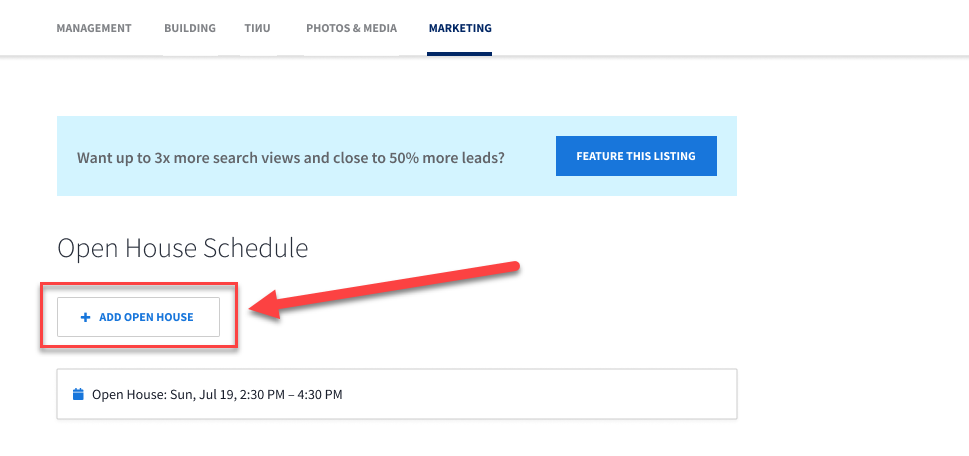Switch to the Building tab
This screenshot has height=456, width=969.
pyautogui.click(x=190, y=28)
